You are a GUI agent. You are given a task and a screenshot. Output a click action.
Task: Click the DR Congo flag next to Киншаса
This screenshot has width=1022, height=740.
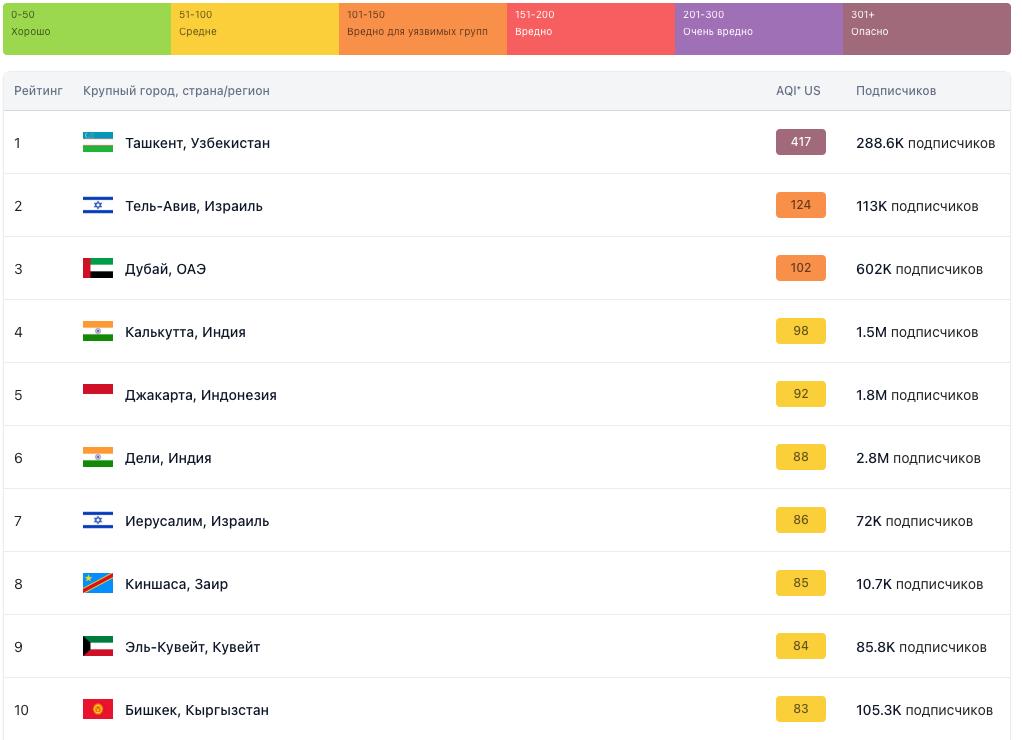coord(97,583)
